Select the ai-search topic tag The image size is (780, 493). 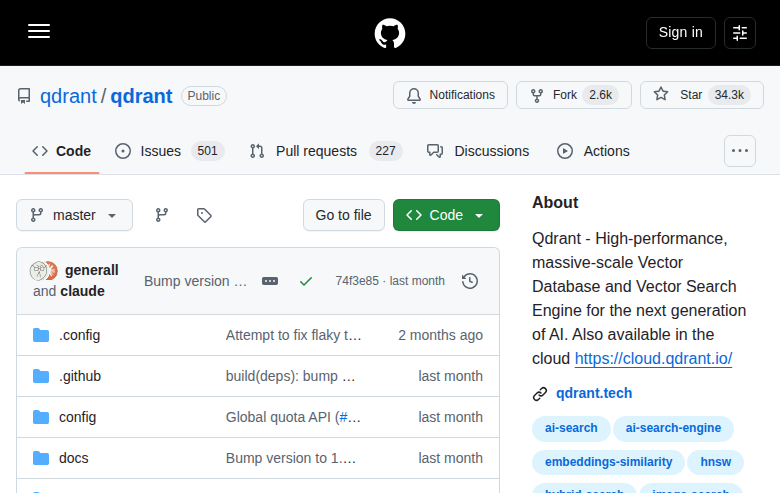click(x=571, y=428)
